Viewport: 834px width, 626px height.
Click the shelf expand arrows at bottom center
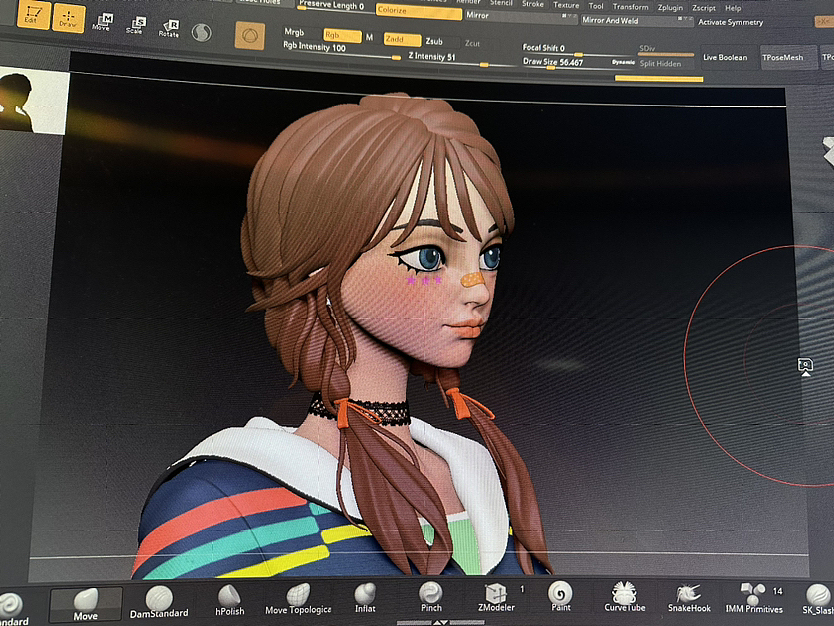click(x=439, y=622)
